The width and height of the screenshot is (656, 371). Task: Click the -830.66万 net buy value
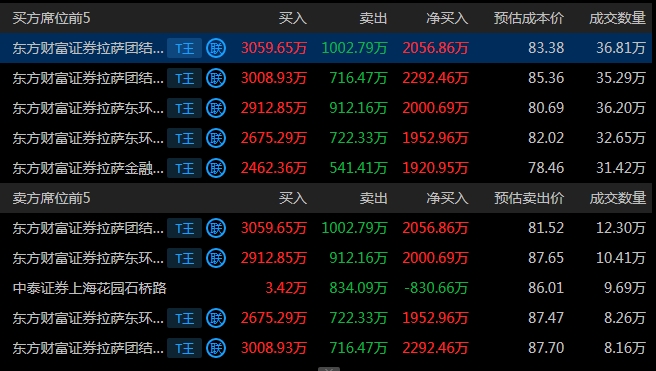pyautogui.click(x=436, y=288)
